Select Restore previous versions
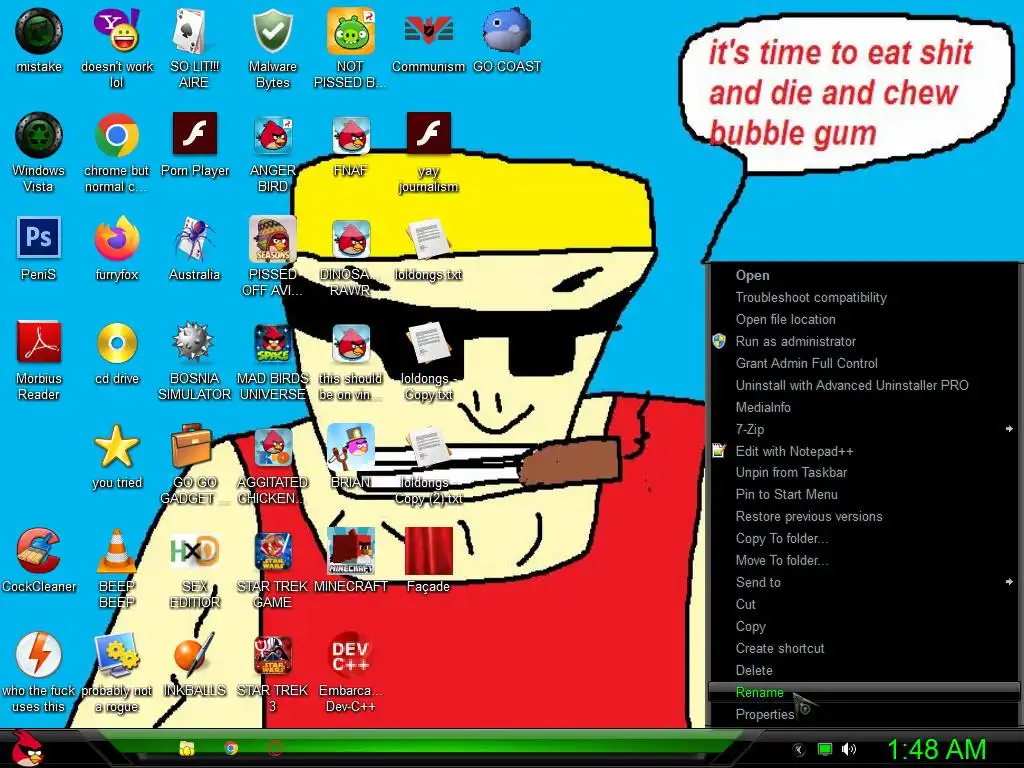 pos(863,516)
